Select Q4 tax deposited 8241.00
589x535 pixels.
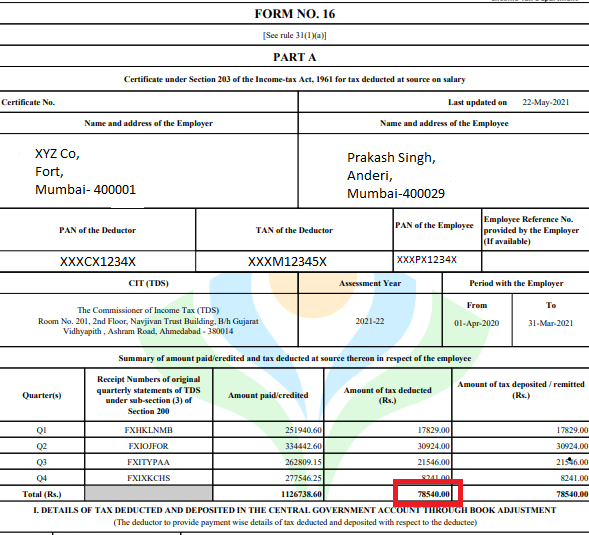tap(574, 478)
